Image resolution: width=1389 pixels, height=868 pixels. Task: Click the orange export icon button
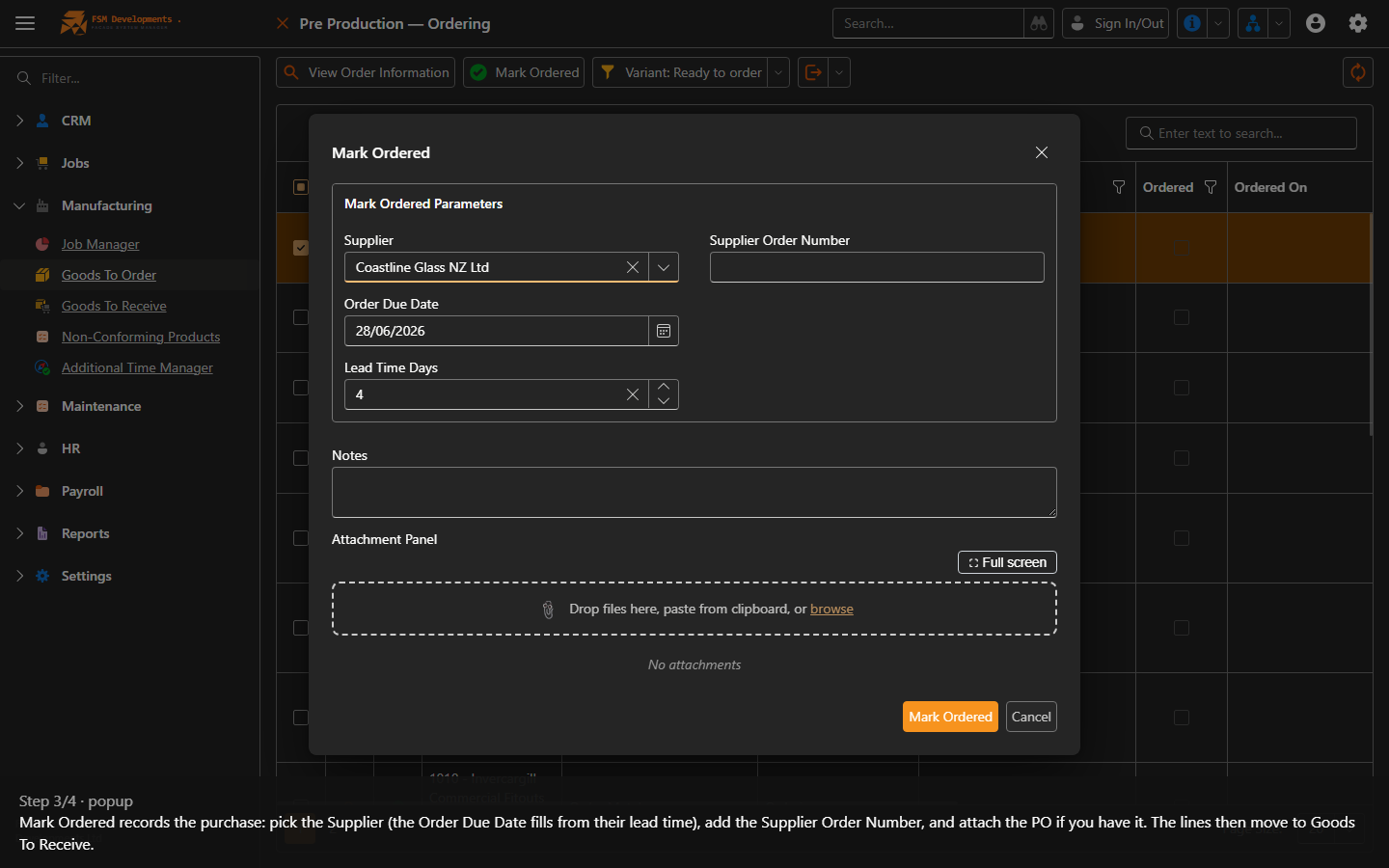(813, 72)
